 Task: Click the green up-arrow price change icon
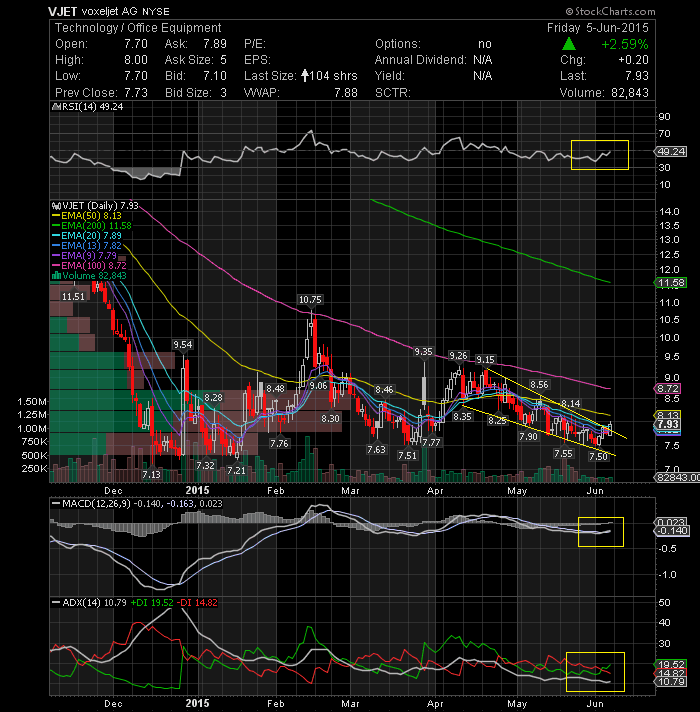coord(569,44)
